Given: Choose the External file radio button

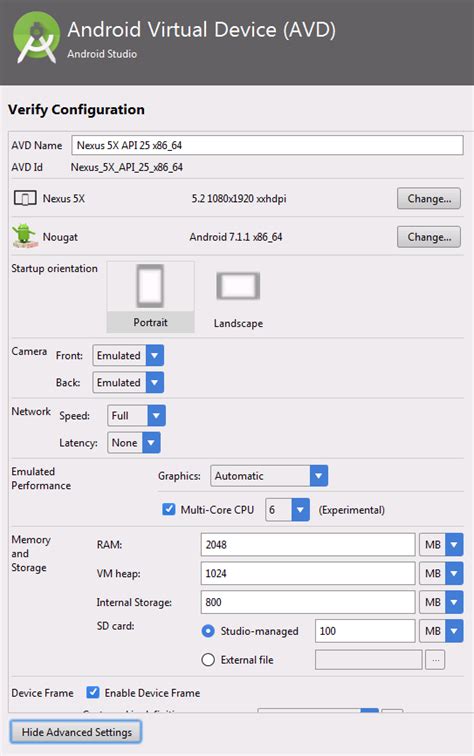Looking at the screenshot, I should pos(208,660).
